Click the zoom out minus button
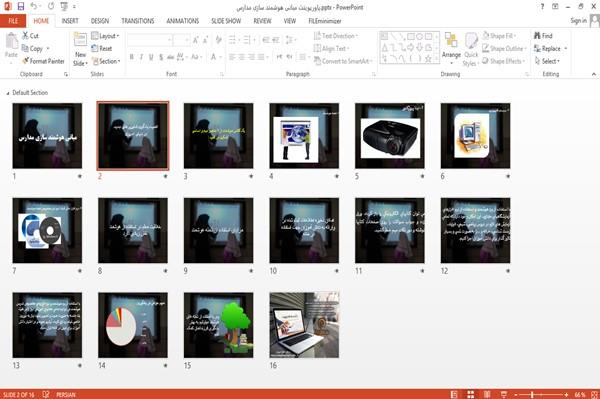 pos(516,394)
